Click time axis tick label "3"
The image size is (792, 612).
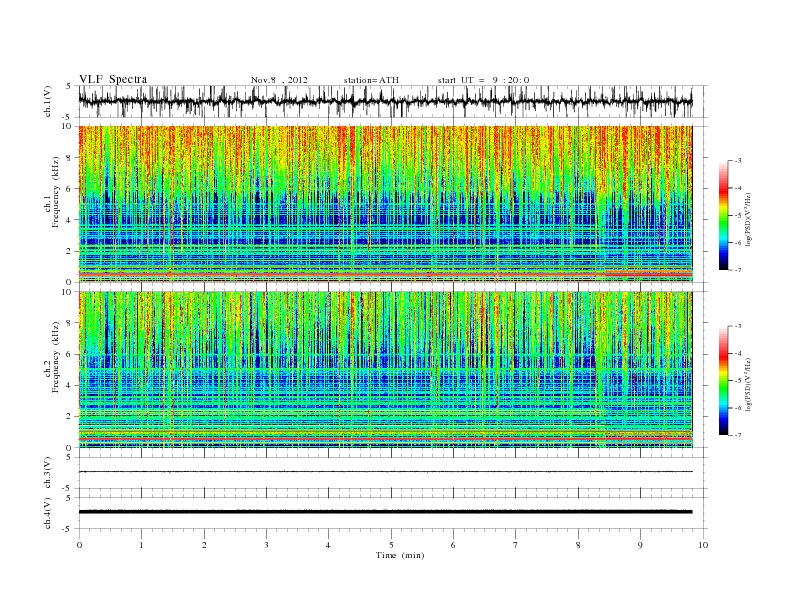click(x=266, y=545)
